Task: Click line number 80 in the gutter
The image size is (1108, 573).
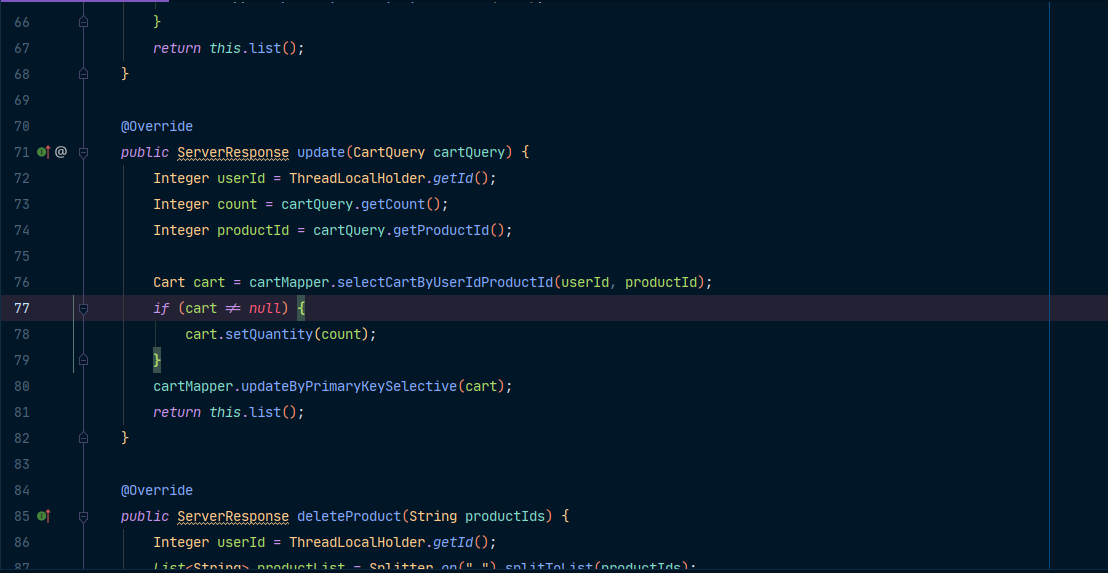Action: [x=22, y=386]
